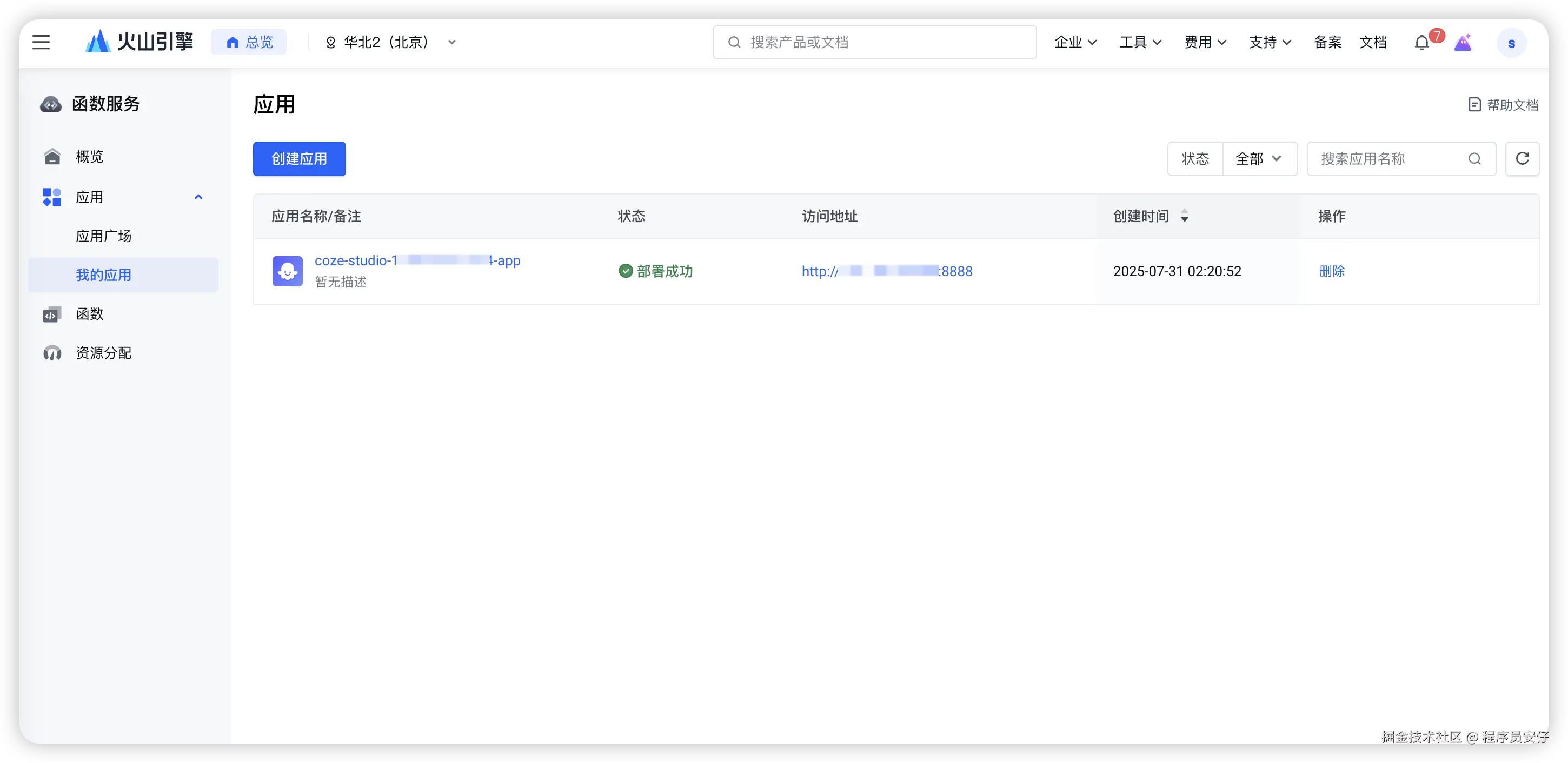This screenshot has height=763, width=1568.
Task: Expand the 华北2（北京）region dropdown
Action: (451, 42)
